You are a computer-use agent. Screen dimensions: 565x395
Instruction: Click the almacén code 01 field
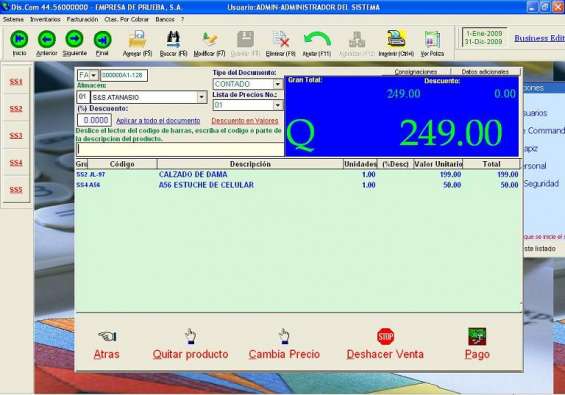(83, 97)
